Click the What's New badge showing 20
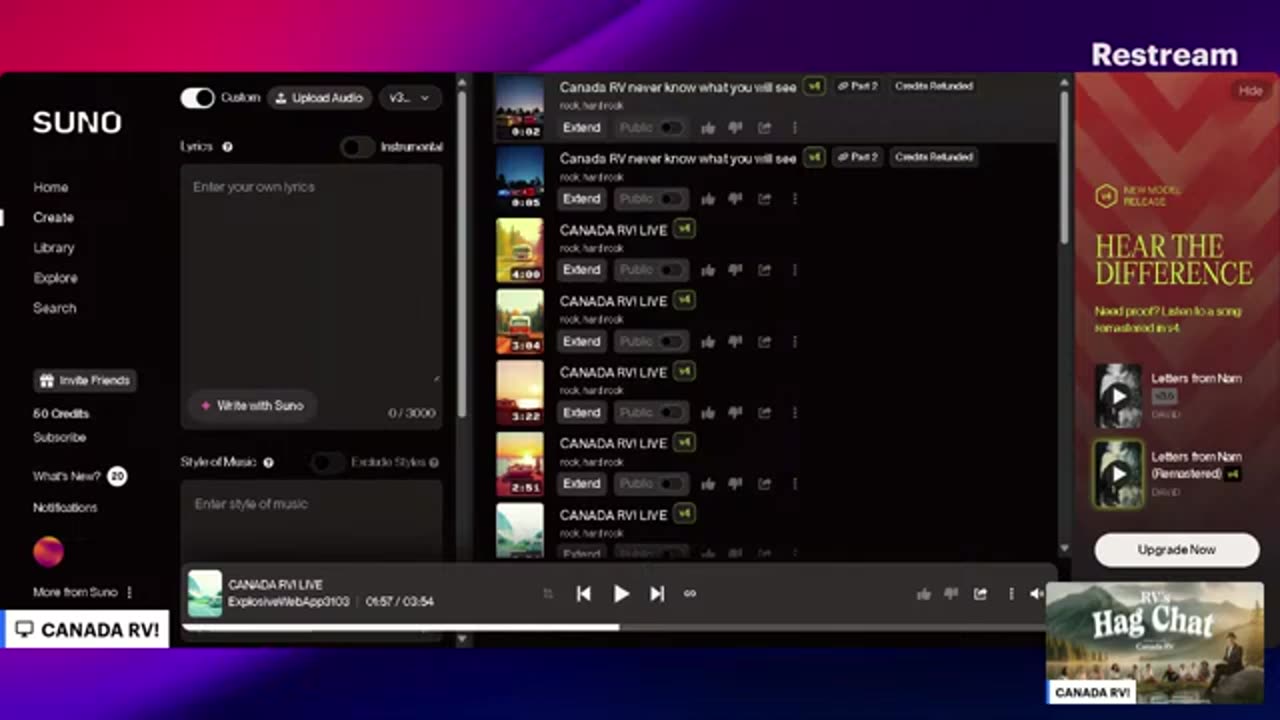Viewport: 1280px width, 720px height. (117, 476)
